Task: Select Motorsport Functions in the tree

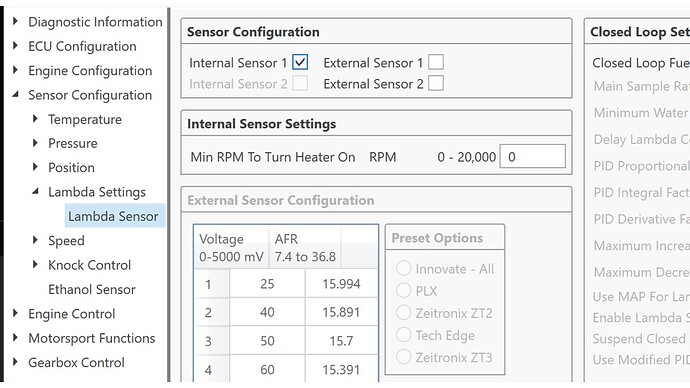Action: (x=92, y=338)
